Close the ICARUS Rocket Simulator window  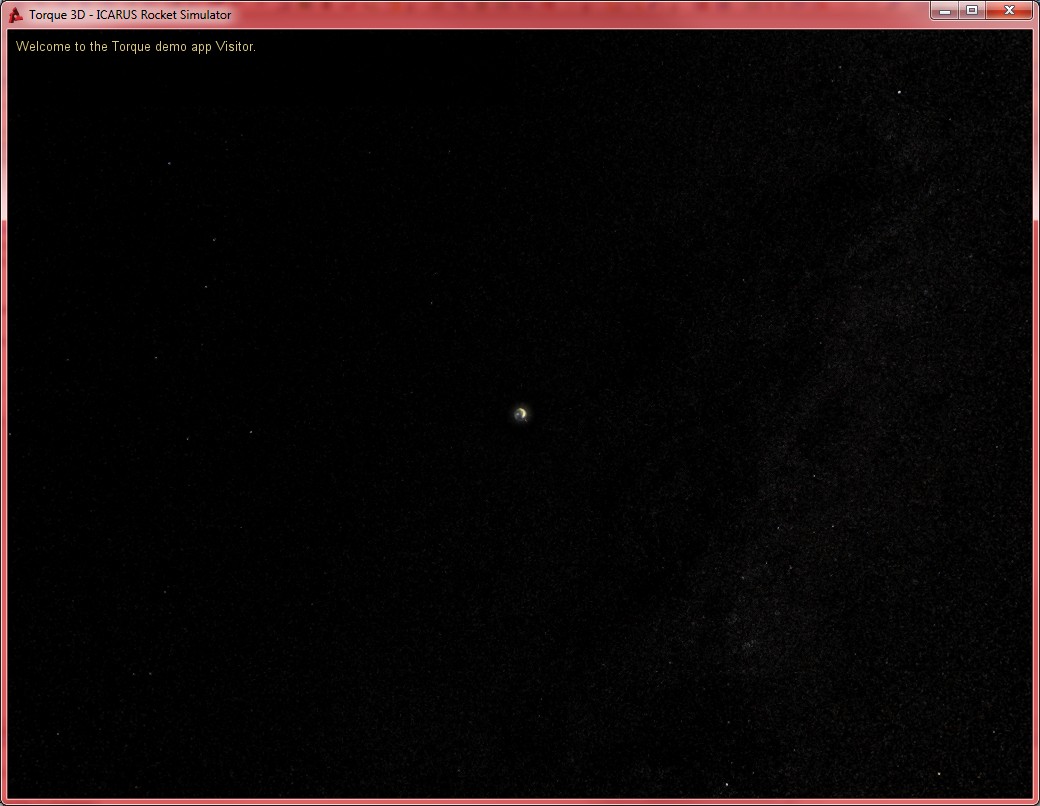pyautogui.click(x=1009, y=11)
